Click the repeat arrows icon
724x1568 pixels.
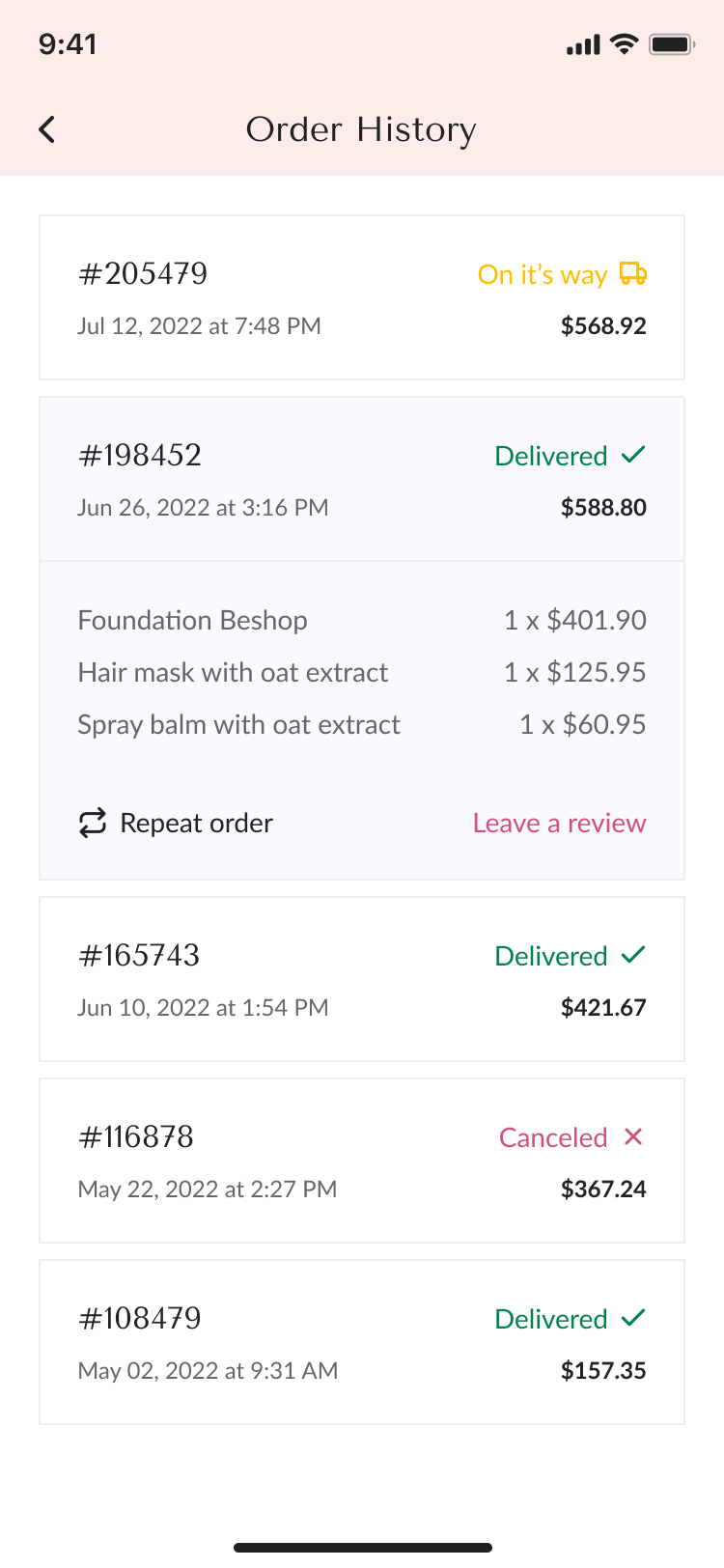point(93,824)
